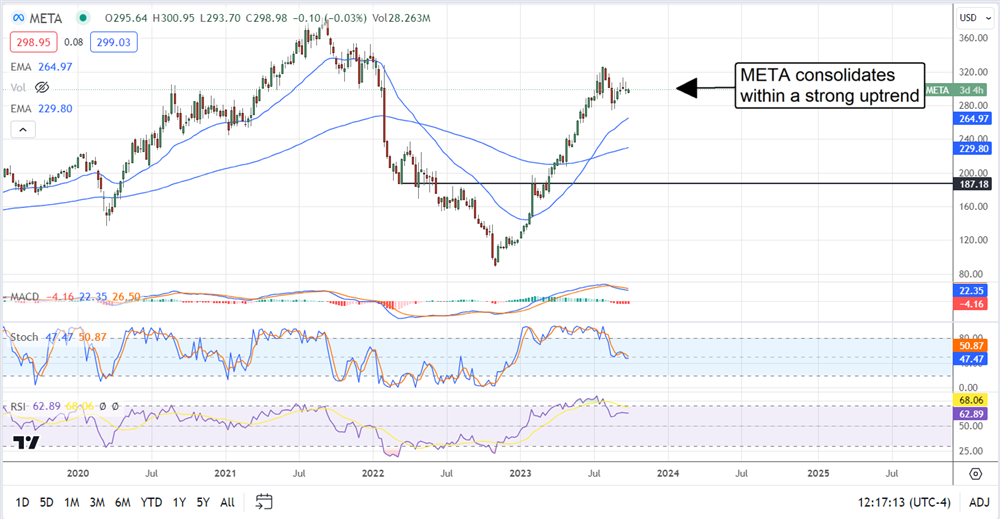The width and height of the screenshot is (1000, 519).
Task: Show the hidden Vol indicator via eye icon
Action: pyautogui.click(x=42, y=87)
